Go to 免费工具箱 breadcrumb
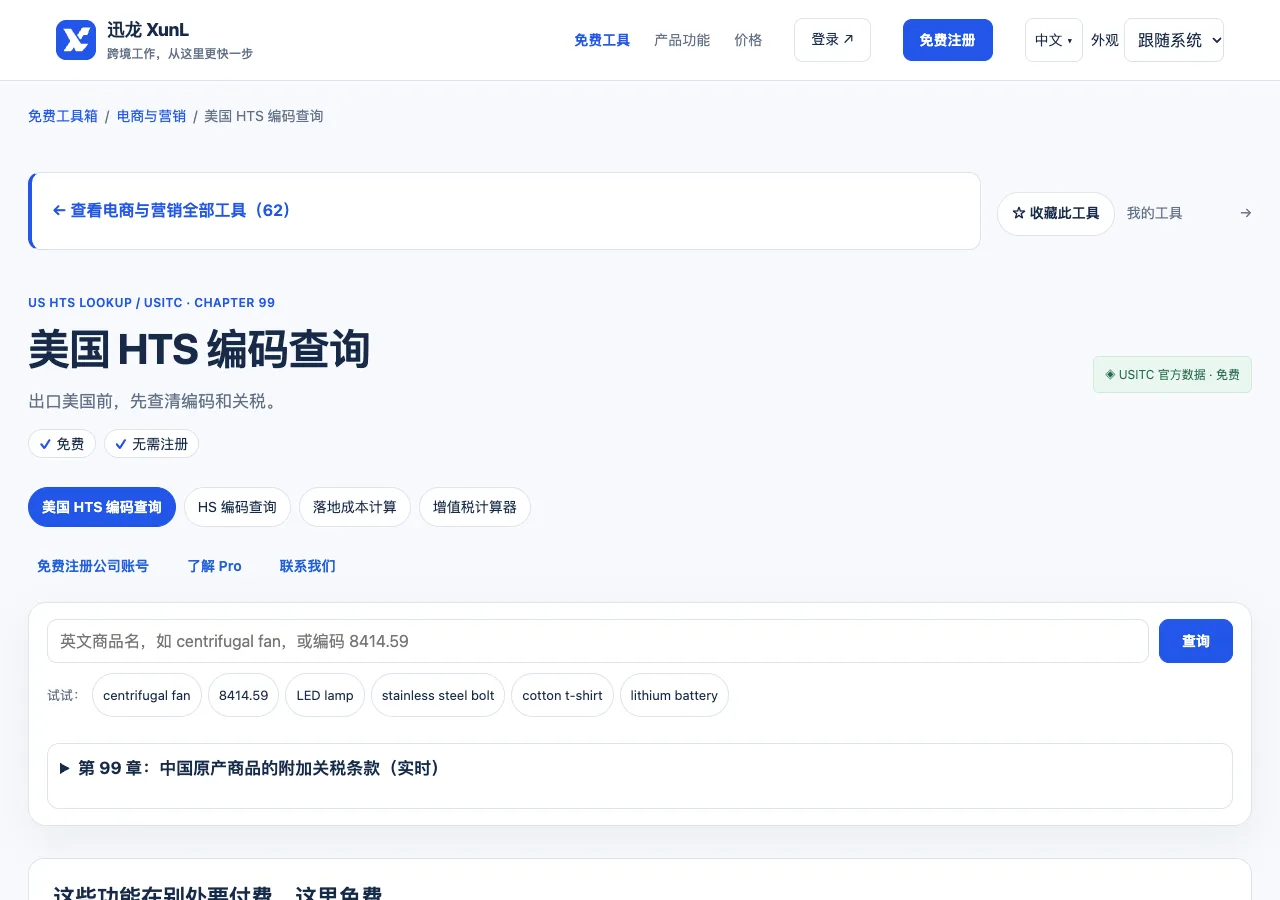Screen dimensions: 1280x900 coord(63,116)
